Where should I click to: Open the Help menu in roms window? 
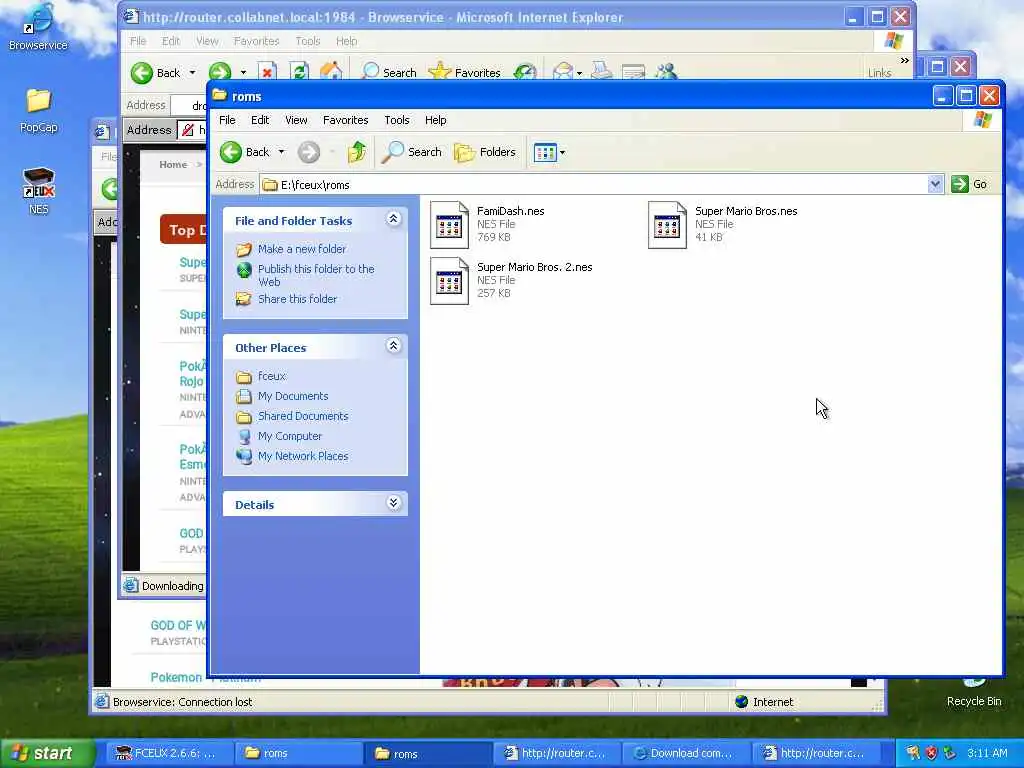tap(436, 120)
